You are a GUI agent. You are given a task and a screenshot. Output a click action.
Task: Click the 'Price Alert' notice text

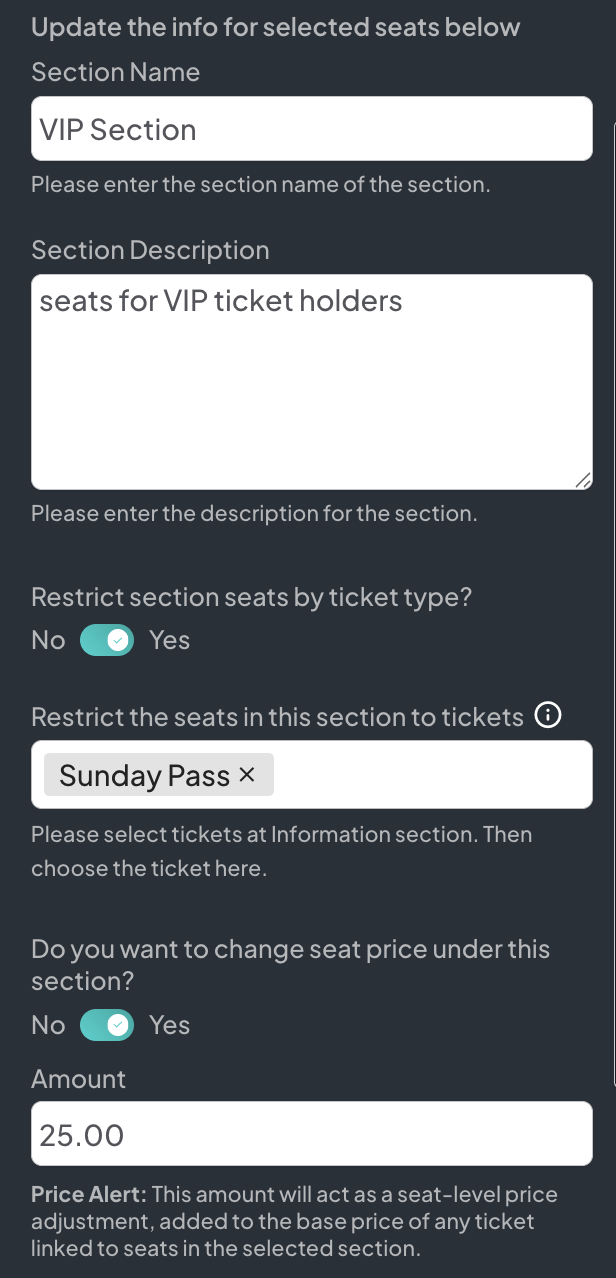tap(294, 1221)
